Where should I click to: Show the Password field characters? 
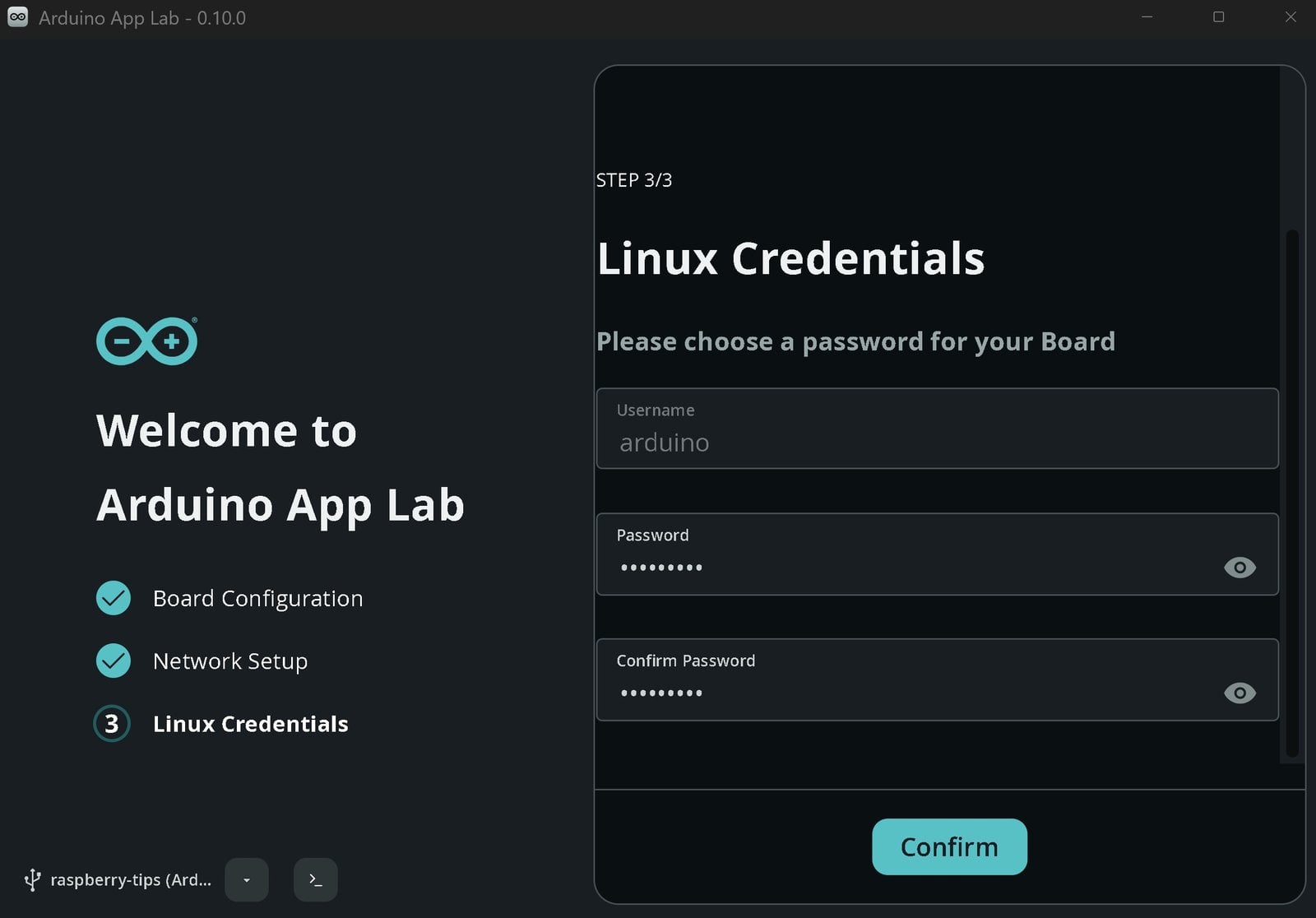click(1240, 568)
